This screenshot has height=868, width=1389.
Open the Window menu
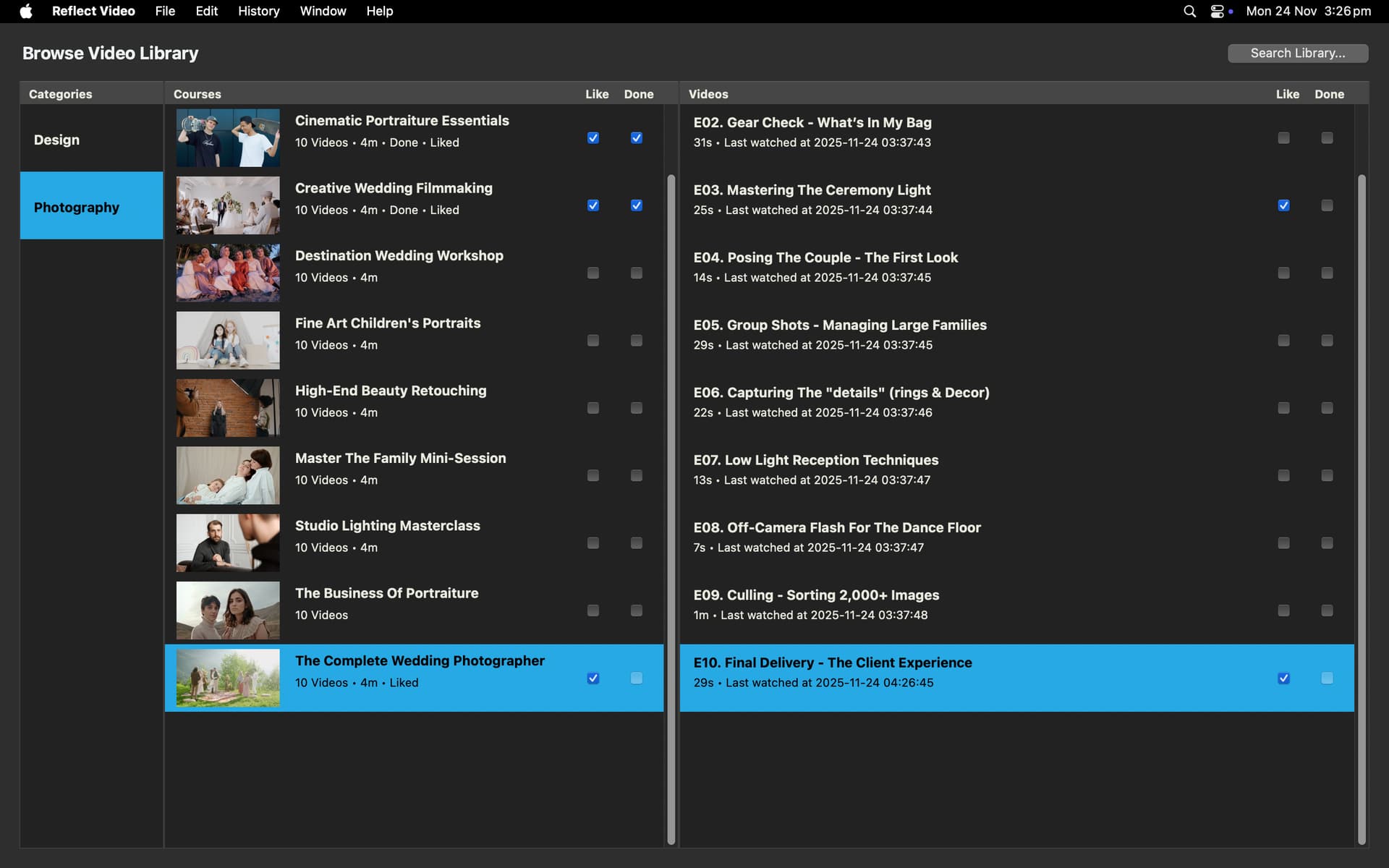323,11
